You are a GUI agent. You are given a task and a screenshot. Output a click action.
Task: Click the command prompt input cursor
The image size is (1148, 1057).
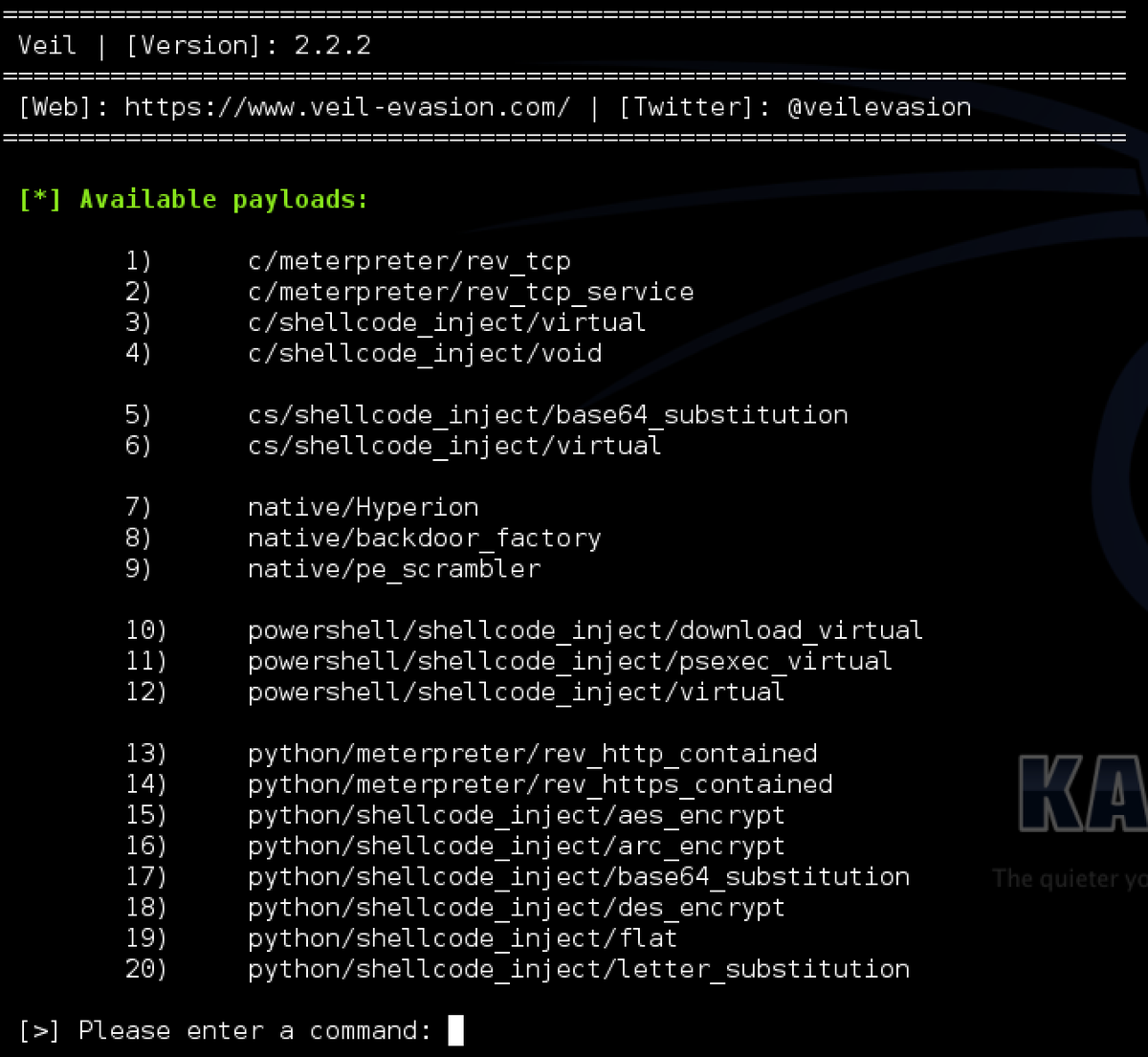[455, 1030]
